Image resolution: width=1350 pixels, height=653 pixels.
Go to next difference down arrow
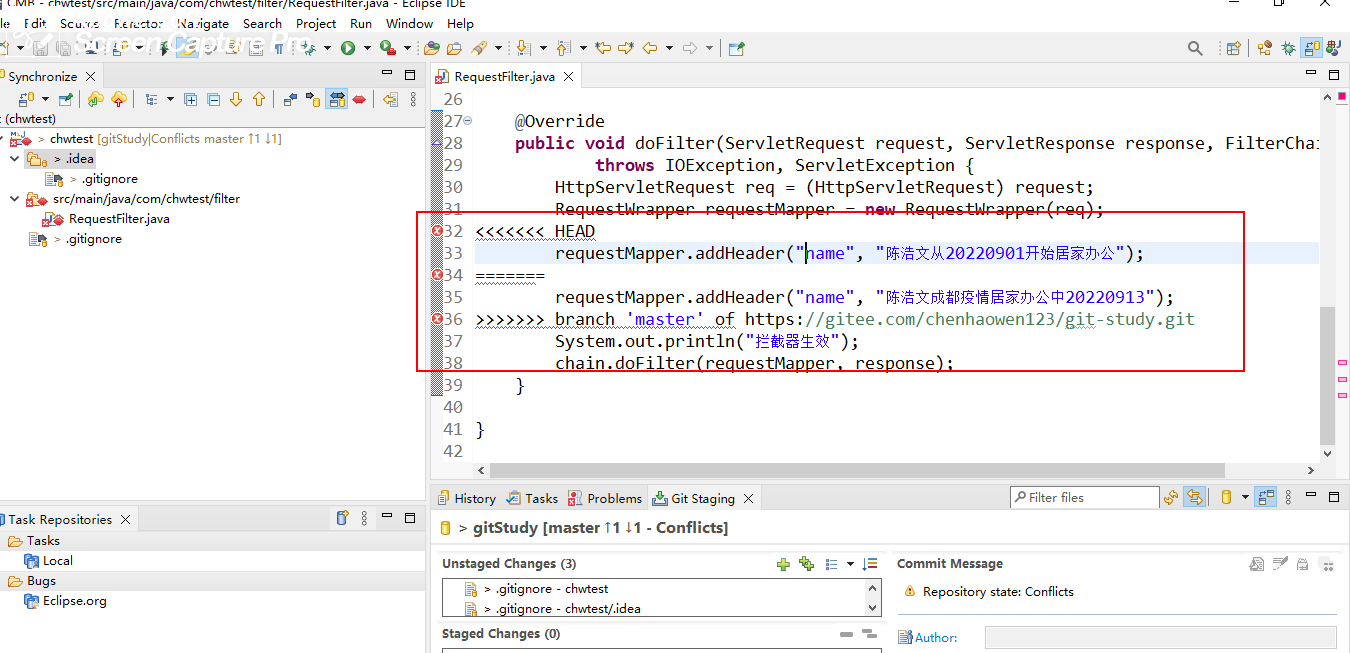pyautogui.click(x=236, y=99)
